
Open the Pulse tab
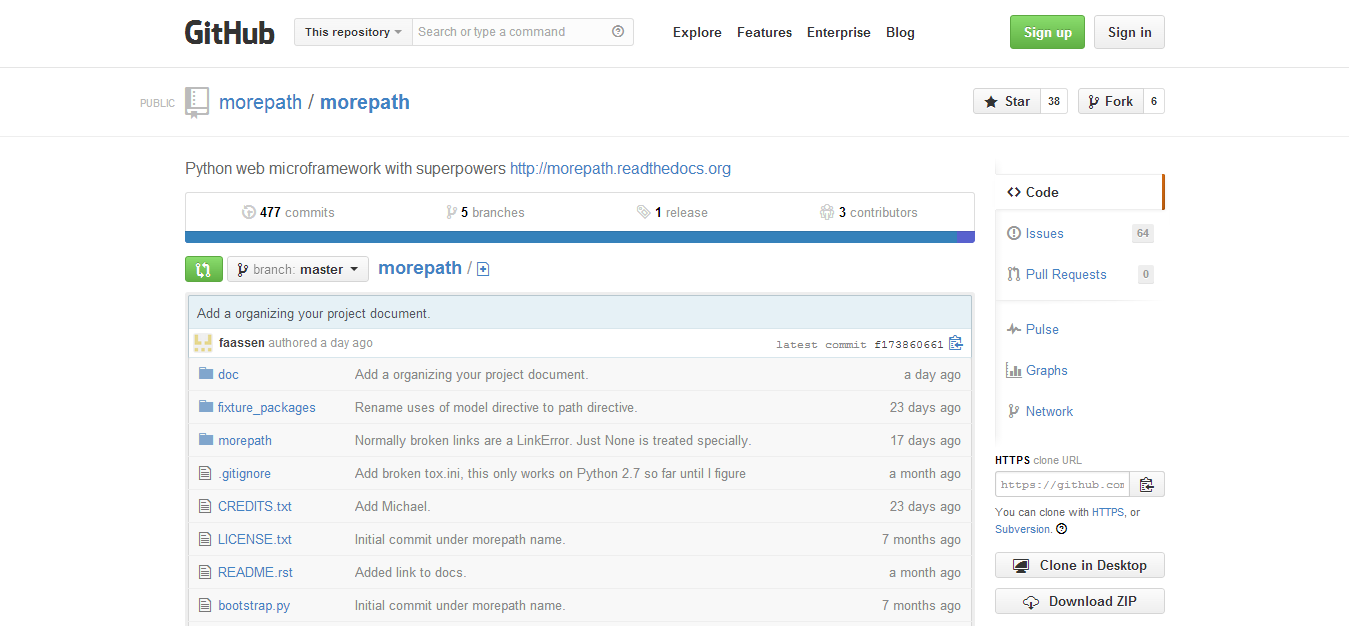point(1080,329)
